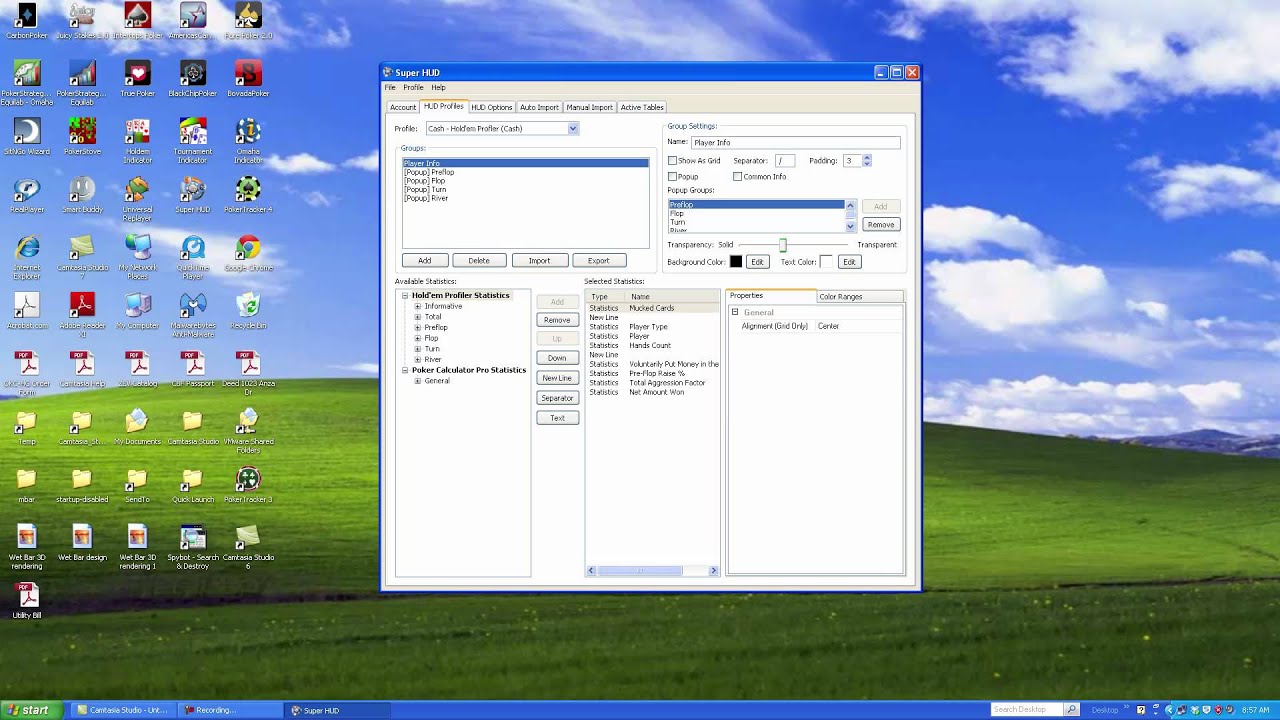This screenshot has width=1280, height=720.
Task: Expand the Total statistics node
Action: (x=418, y=317)
